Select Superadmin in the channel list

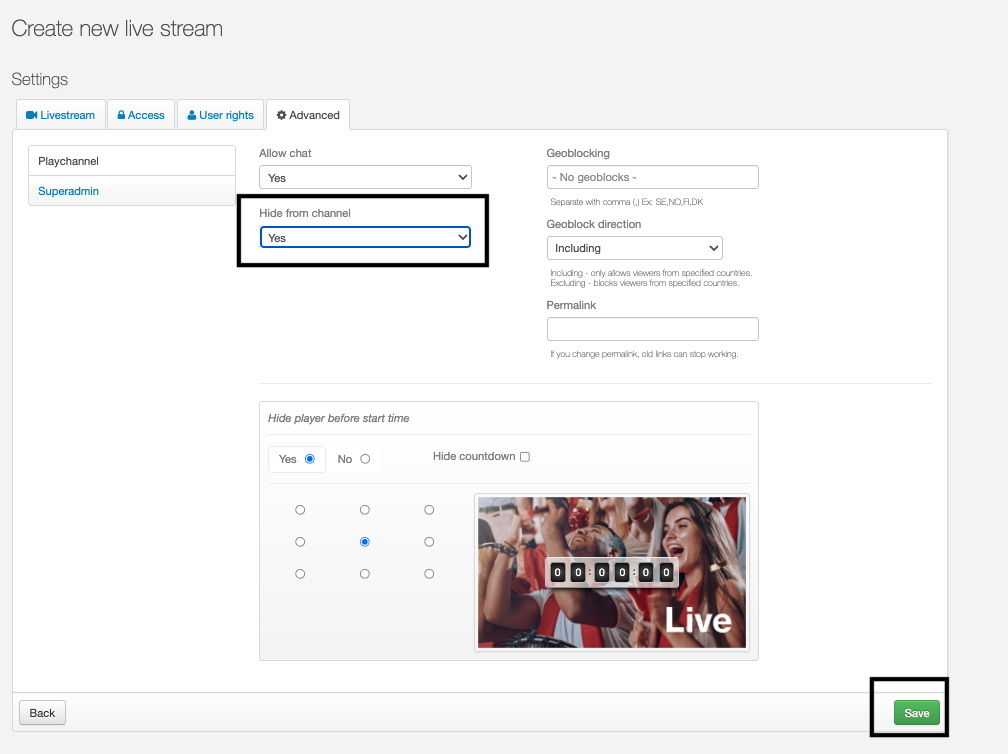pyautogui.click(x=69, y=191)
